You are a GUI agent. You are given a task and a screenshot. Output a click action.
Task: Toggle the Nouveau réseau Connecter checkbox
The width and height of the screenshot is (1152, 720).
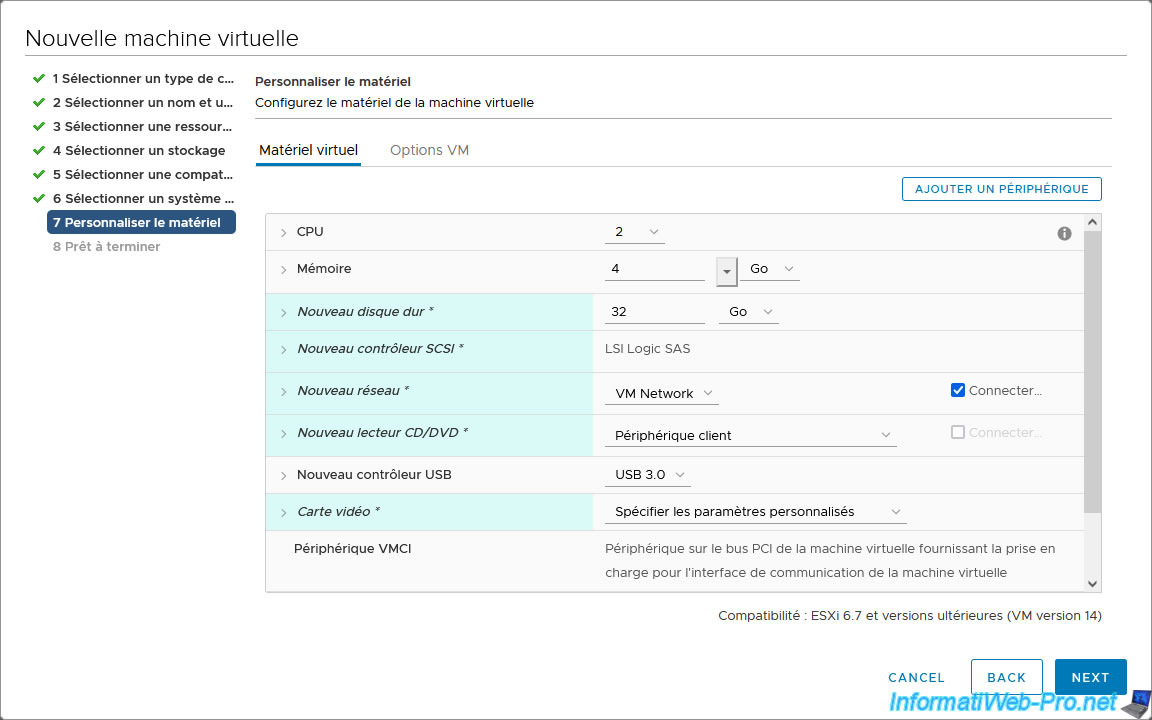(958, 391)
